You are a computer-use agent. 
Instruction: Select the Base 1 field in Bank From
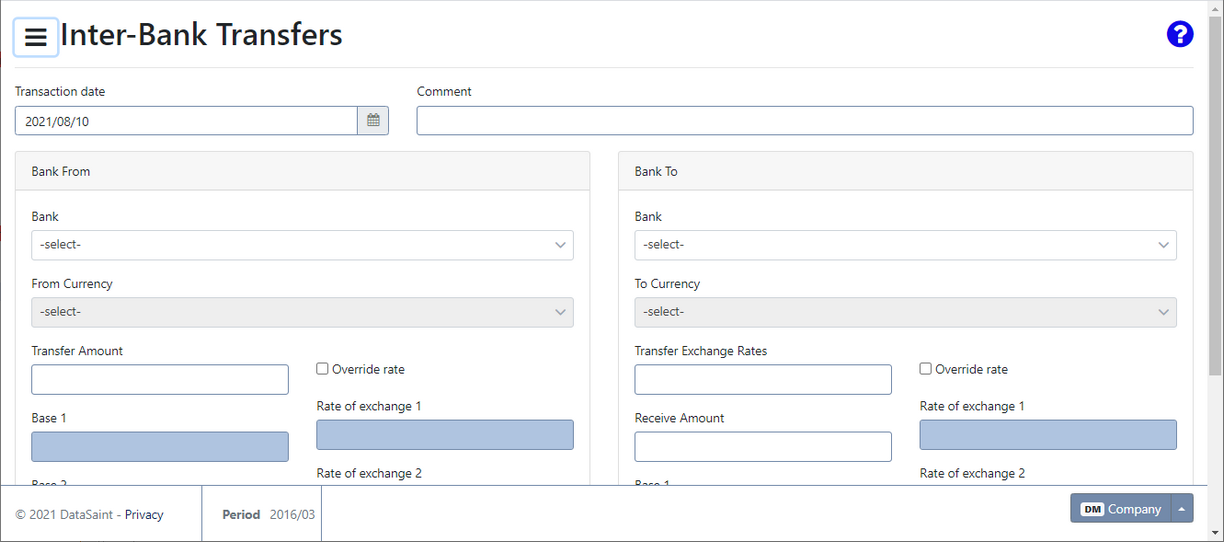(x=160, y=447)
